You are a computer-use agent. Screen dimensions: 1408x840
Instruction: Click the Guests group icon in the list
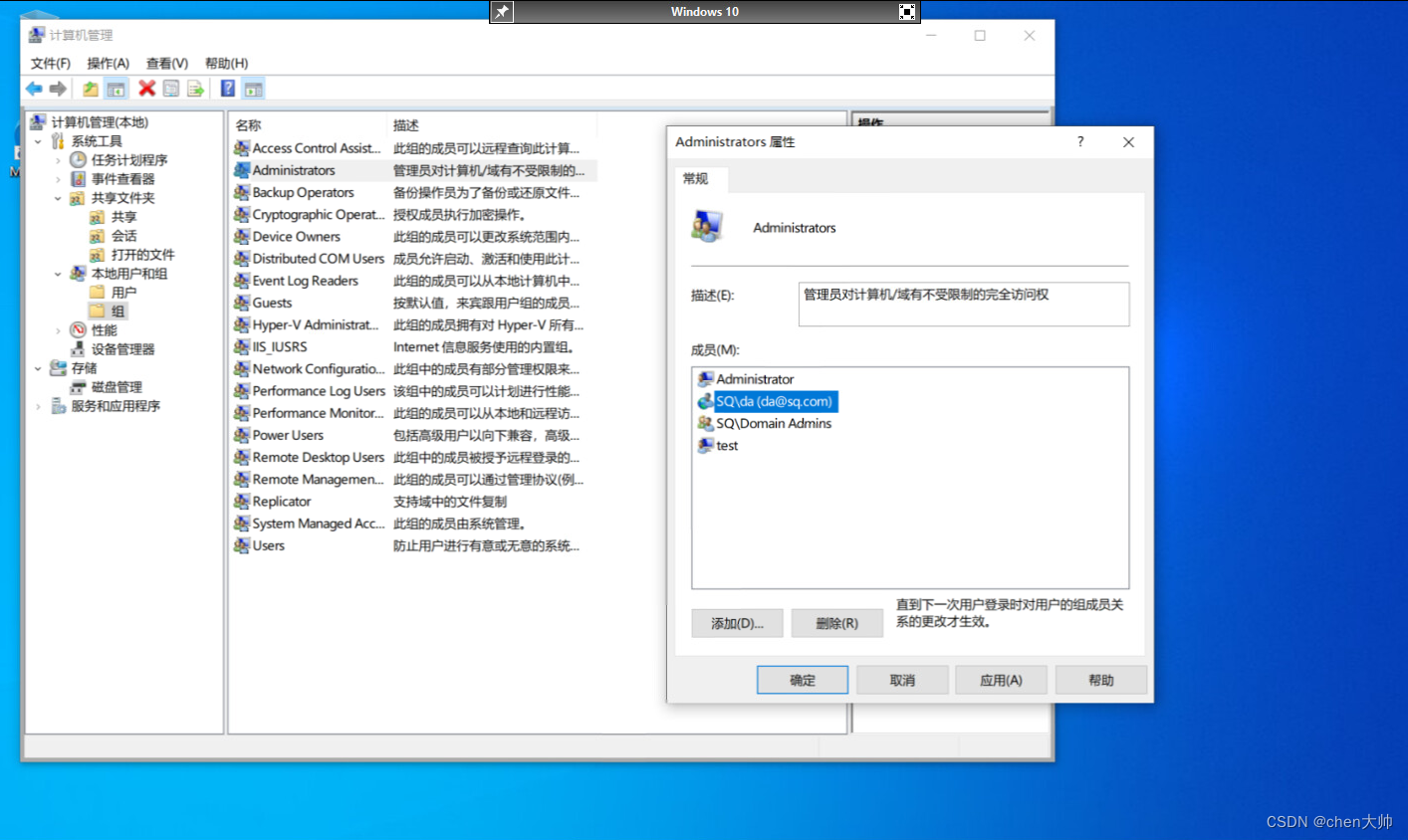(x=242, y=303)
